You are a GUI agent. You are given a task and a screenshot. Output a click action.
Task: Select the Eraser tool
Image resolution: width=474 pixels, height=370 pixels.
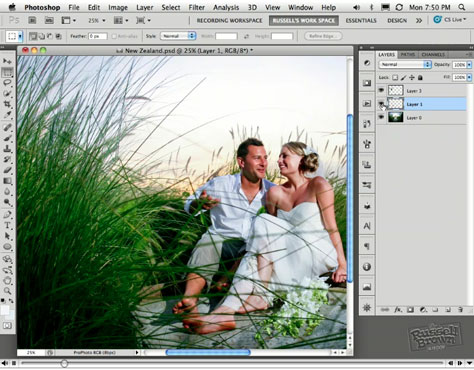tap(7, 170)
